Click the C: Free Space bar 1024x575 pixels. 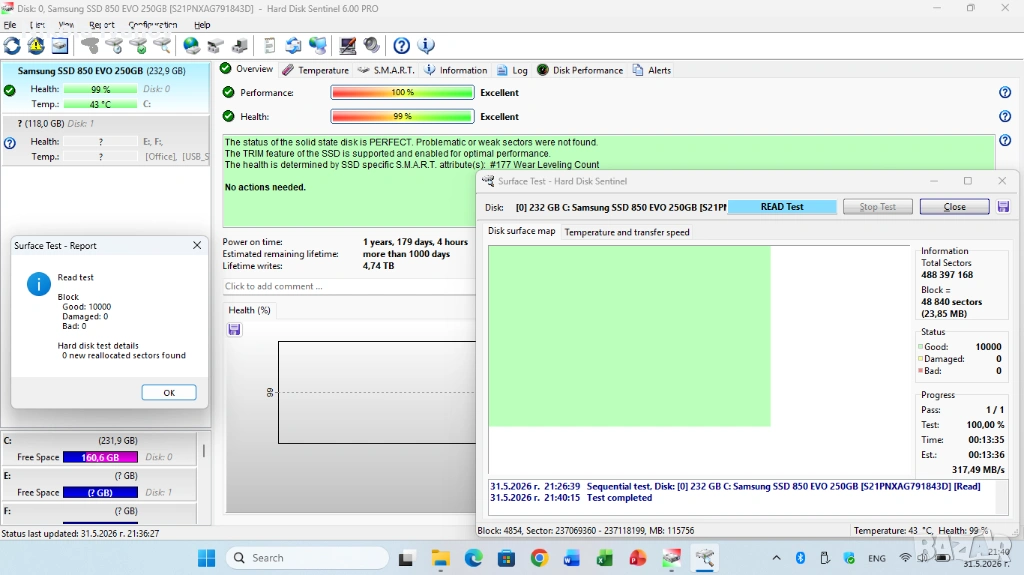(x=100, y=457)
